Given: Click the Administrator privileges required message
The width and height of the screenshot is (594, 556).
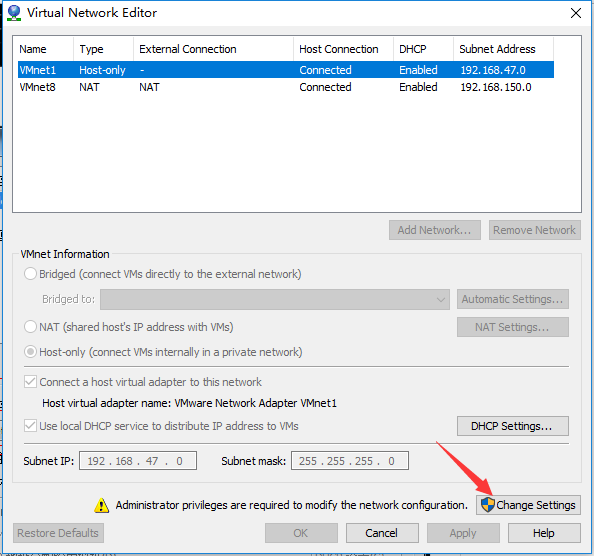Looking at the screenshot, I should point(292,505).
